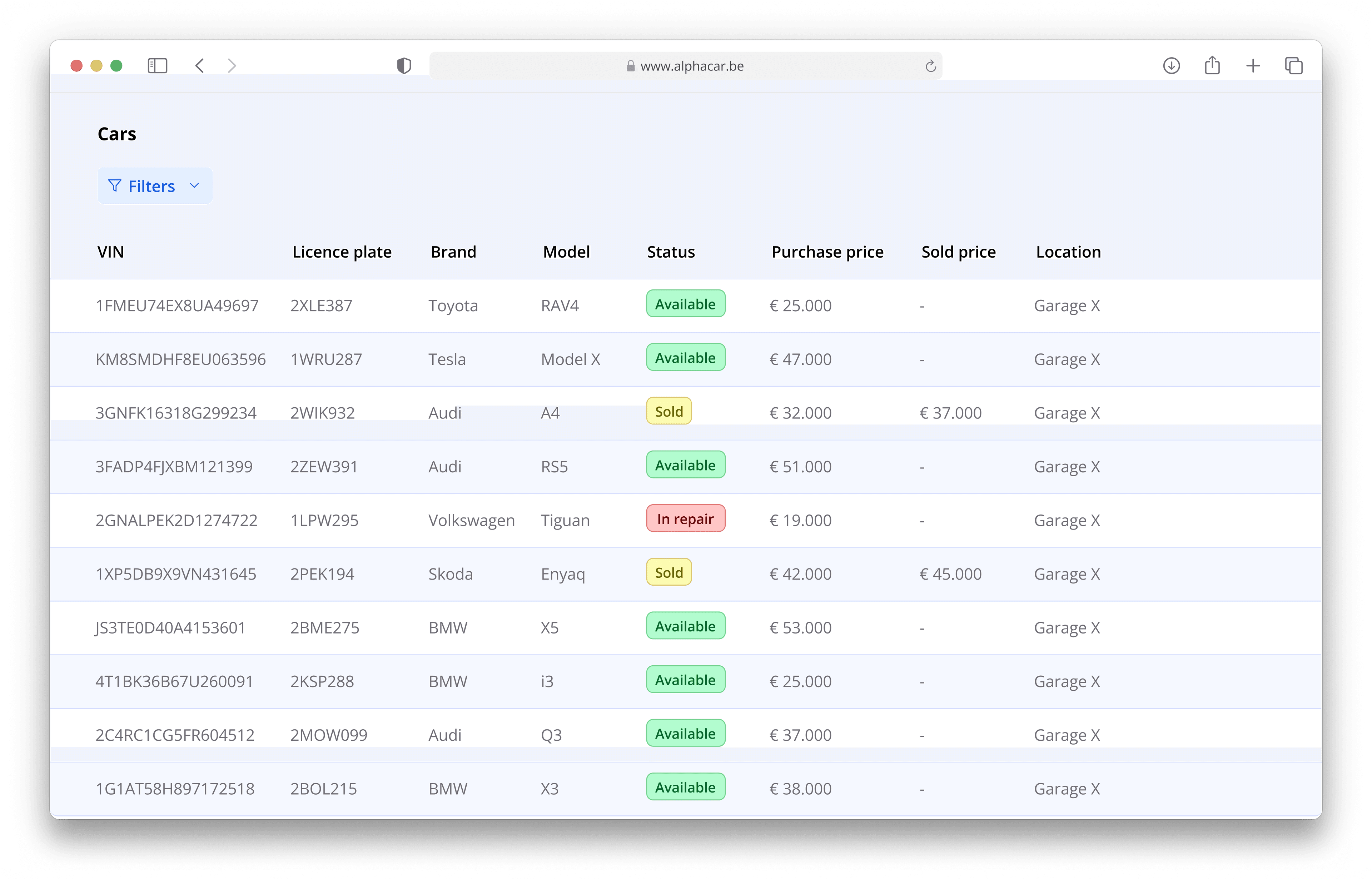Click the Sold badge for Skoda Enyaq
The height and width of the screenshot is (879, 1372).
669,572
